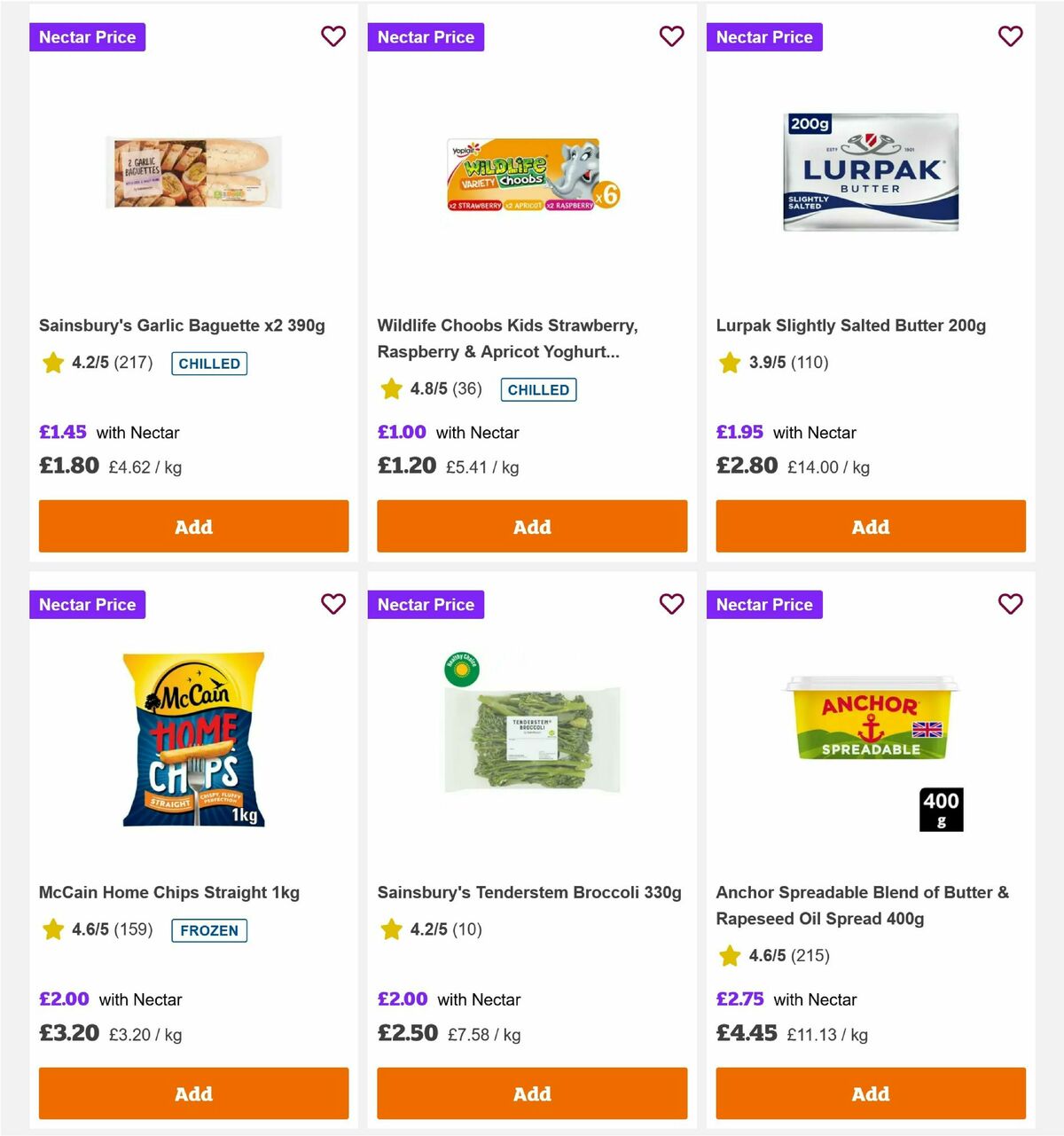Favourite McCain Home Chips with the heart icon
The image size is (1064, 1136).
click(333, 604)
